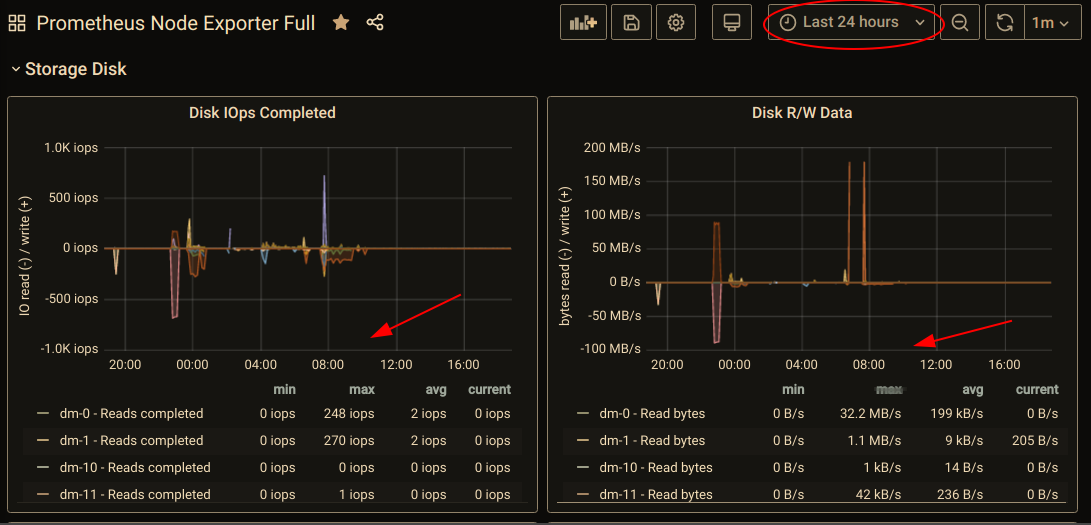
Task: Pick color for dm-0 Reads completed swatch
Action: (x=43, y=414)
